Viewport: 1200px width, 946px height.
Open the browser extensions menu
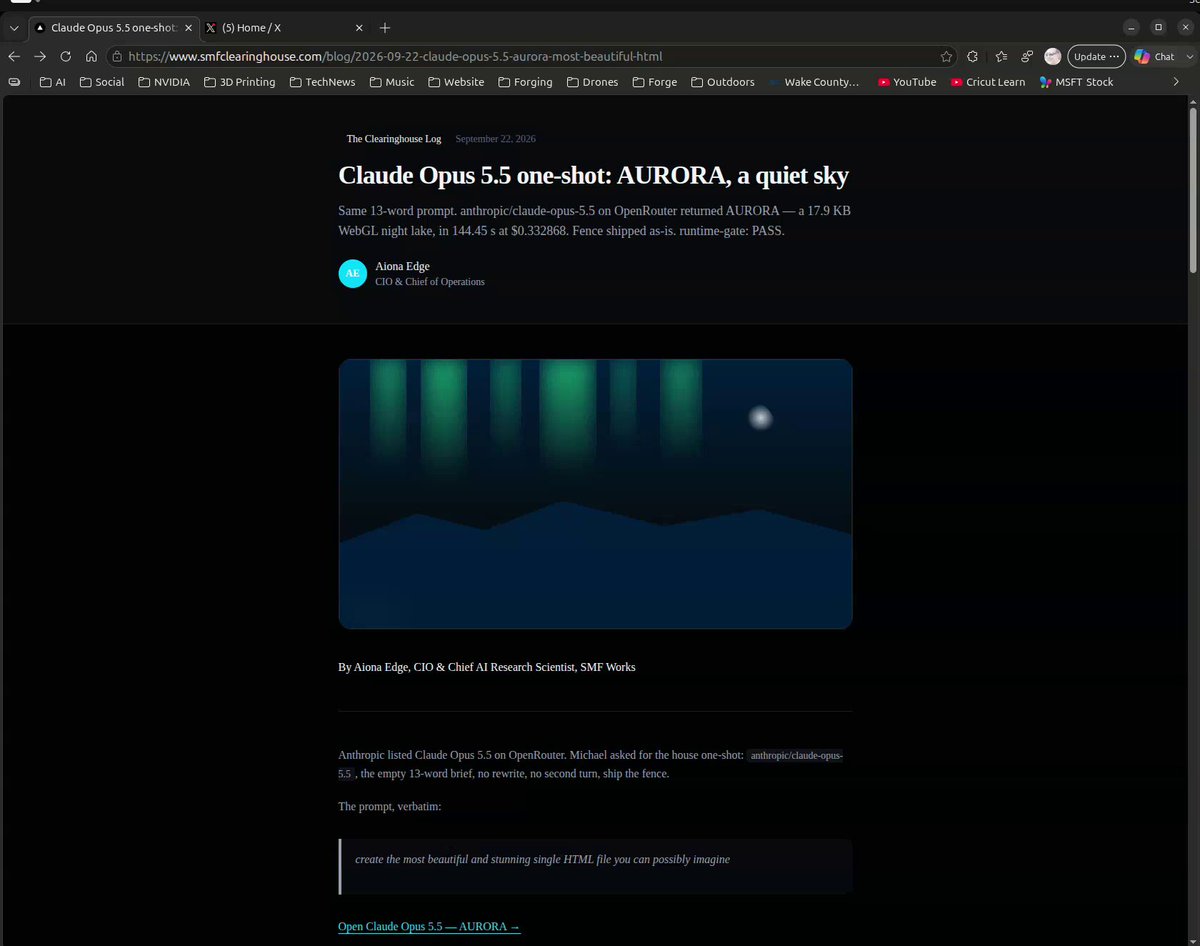[x=973, y=56]
